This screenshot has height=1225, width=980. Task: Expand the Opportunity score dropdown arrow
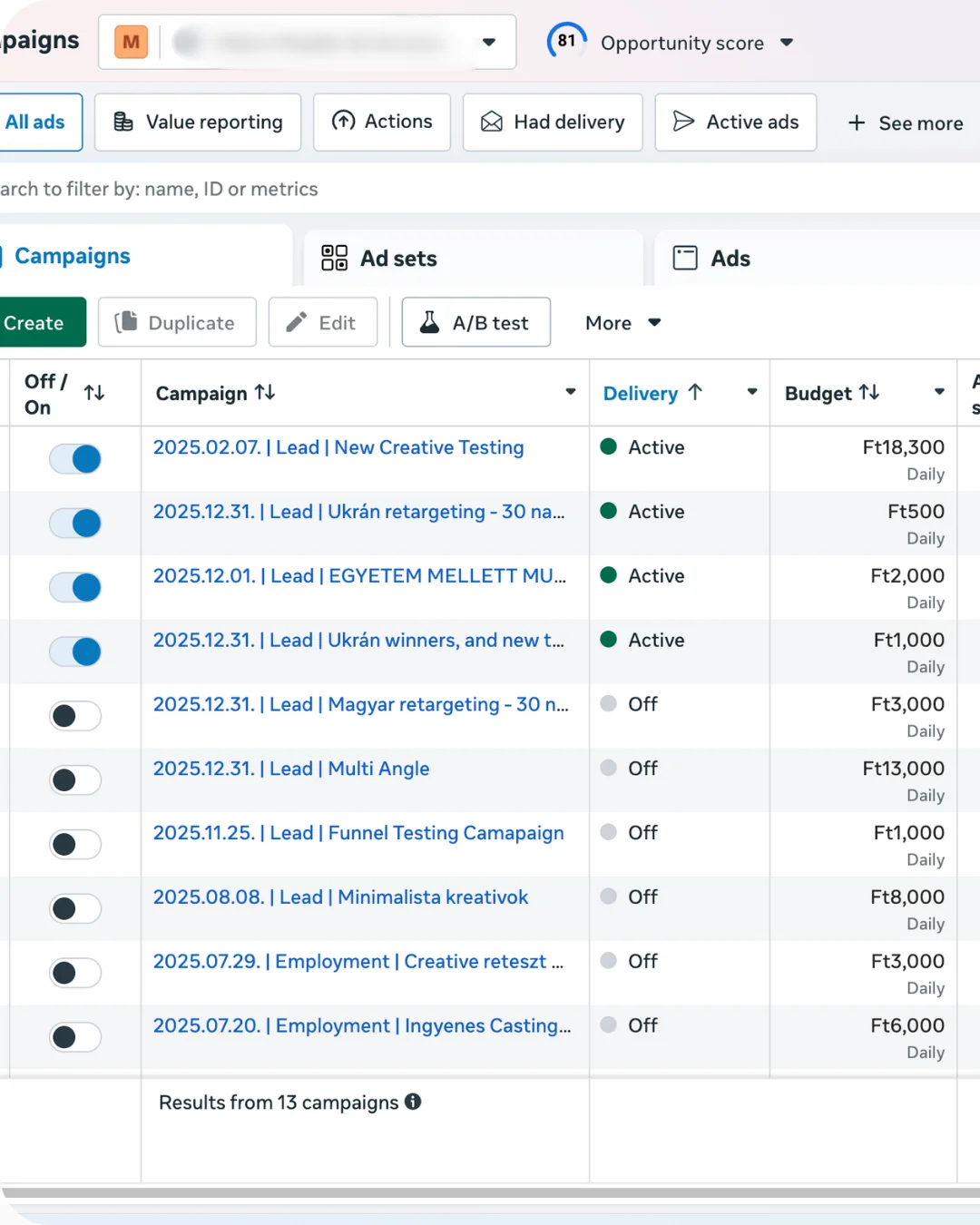coord(787,43)
